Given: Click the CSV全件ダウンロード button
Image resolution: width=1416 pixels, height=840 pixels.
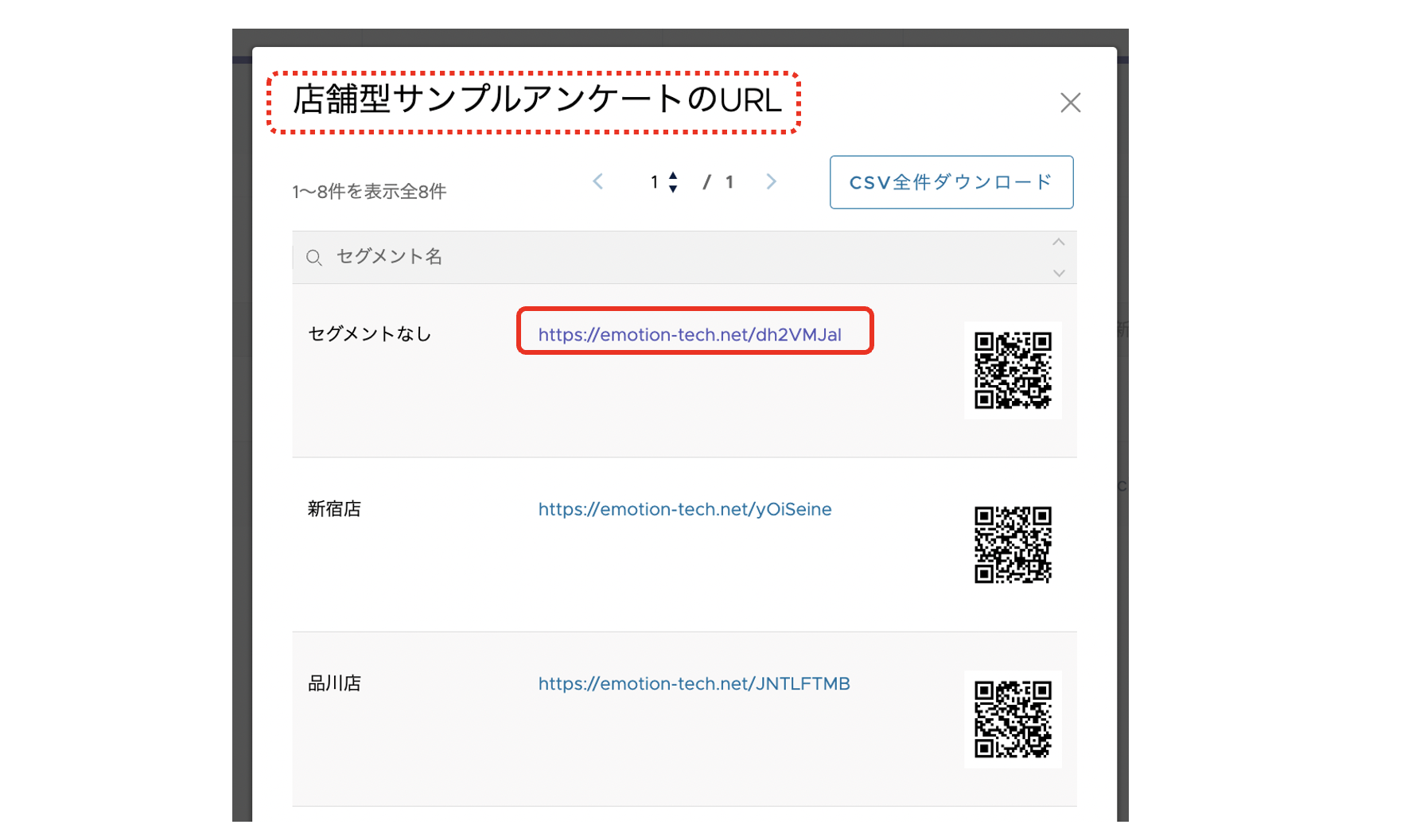Looking at the screenshot, I should pos(951,182).
